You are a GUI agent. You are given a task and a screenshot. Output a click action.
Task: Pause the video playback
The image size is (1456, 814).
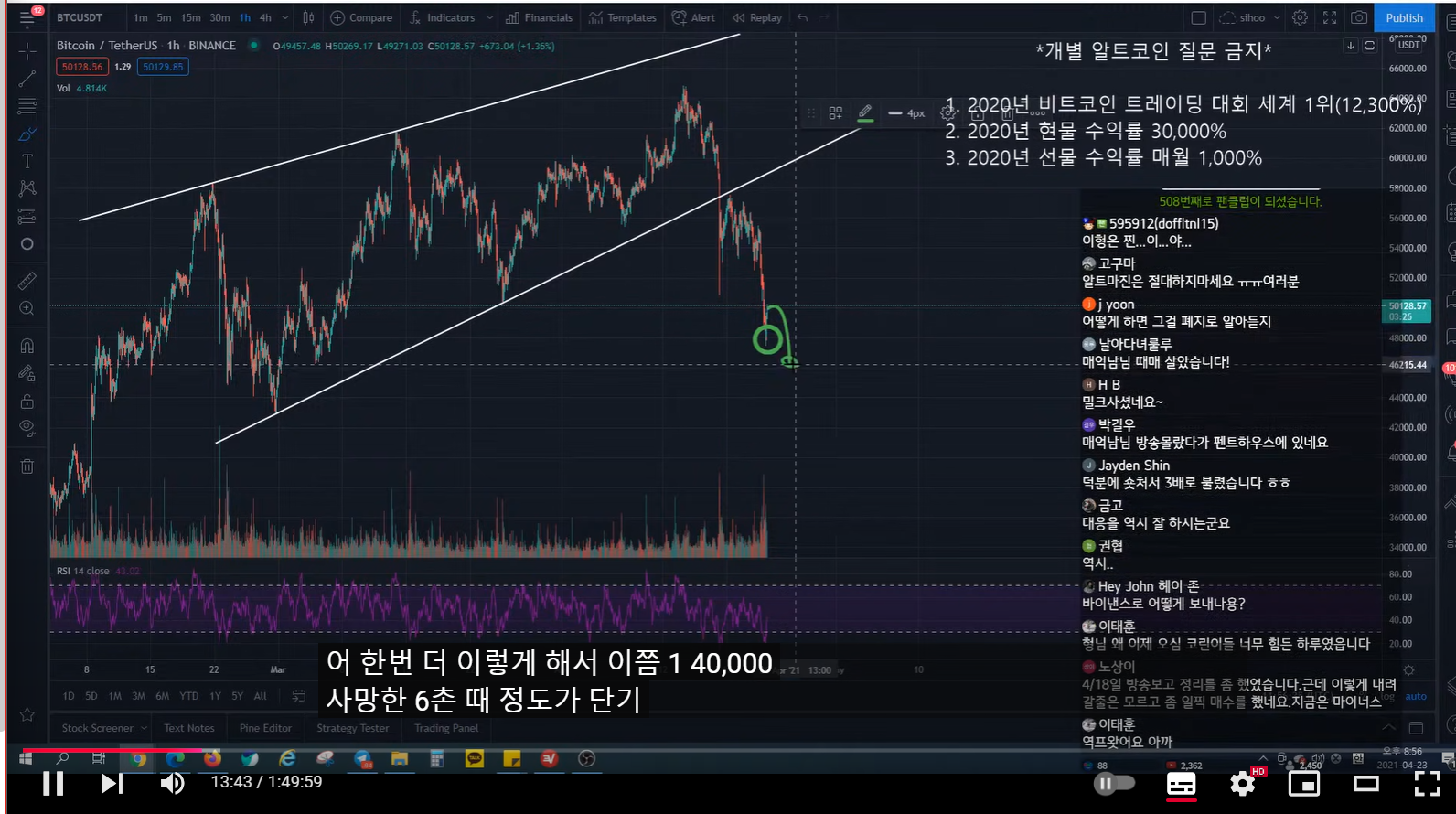pos(53,783)
